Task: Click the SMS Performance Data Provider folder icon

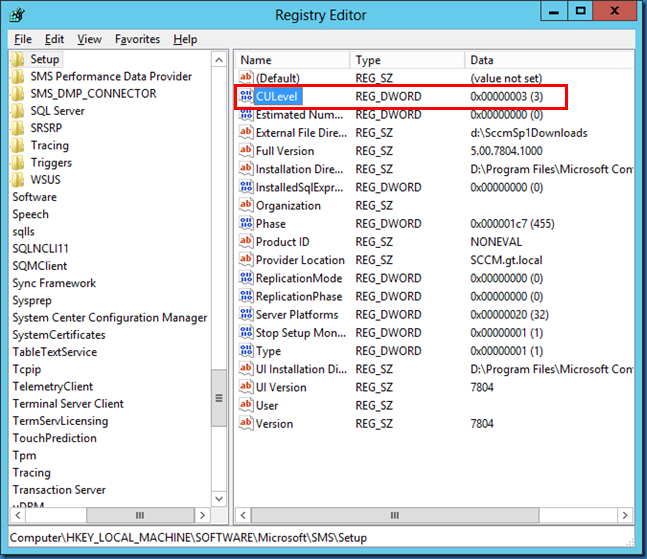Action: point(18,77)
